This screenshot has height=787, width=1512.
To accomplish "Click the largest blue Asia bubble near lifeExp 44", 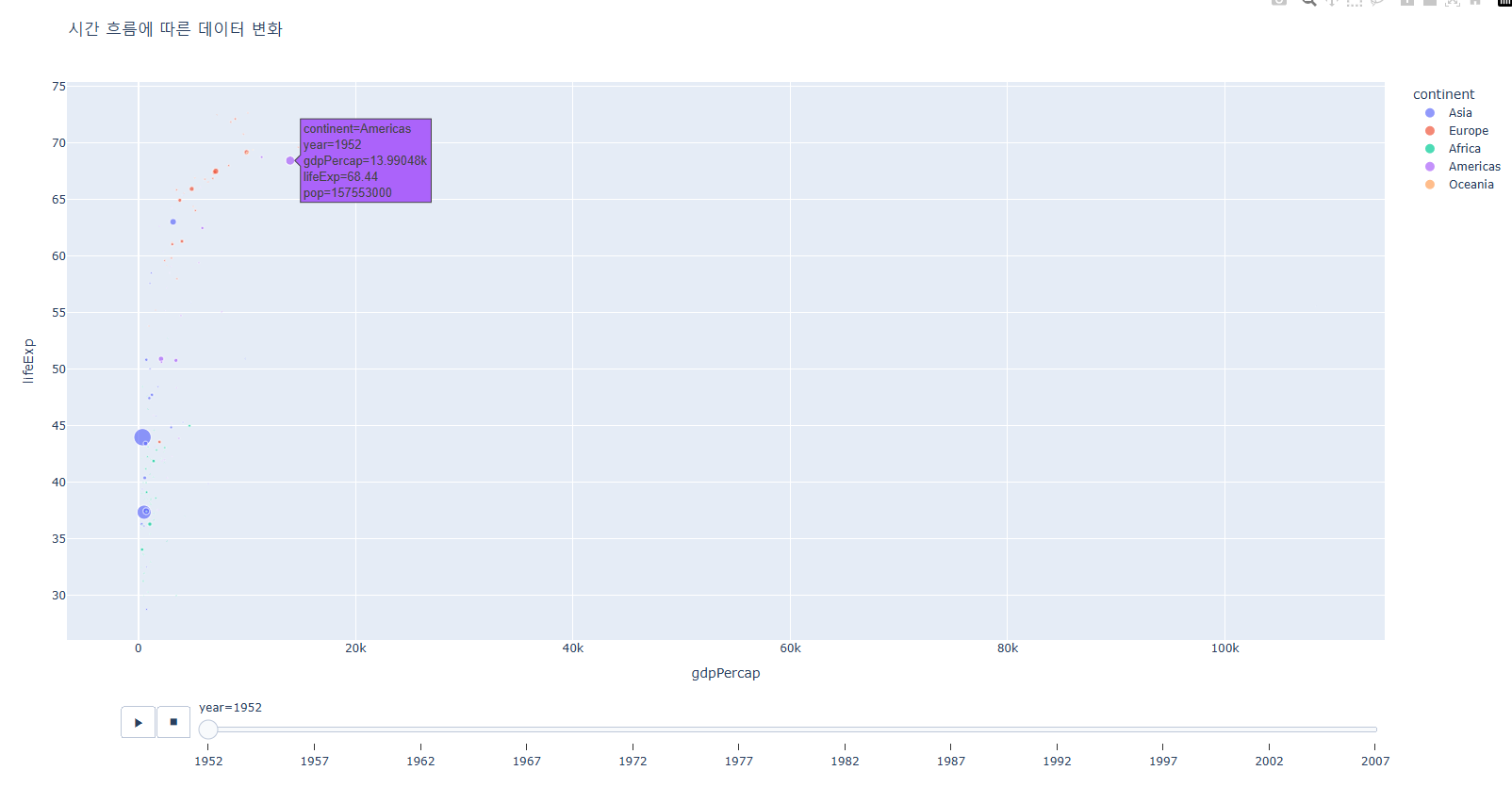I will (x=142, y=437).
